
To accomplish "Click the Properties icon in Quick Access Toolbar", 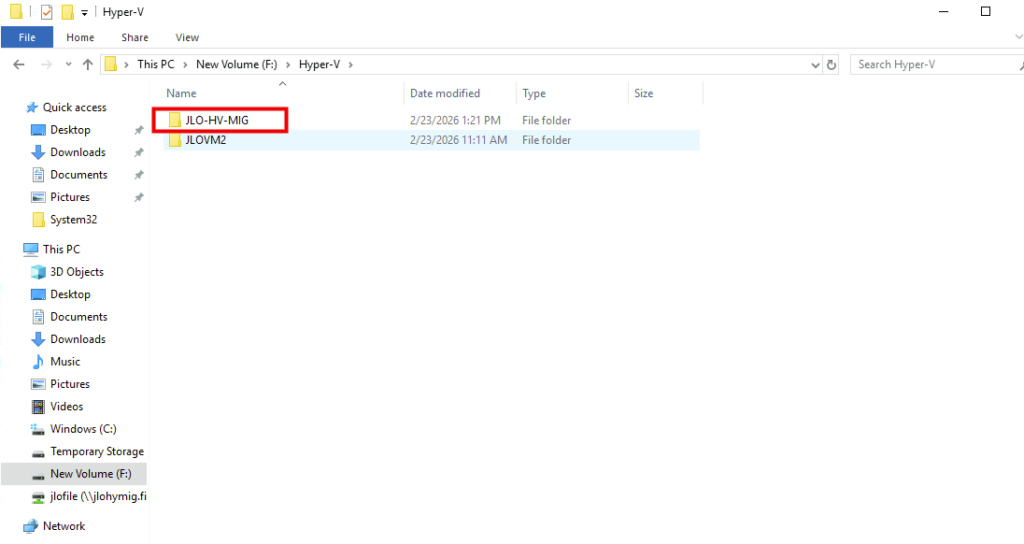I will point(46,12).
